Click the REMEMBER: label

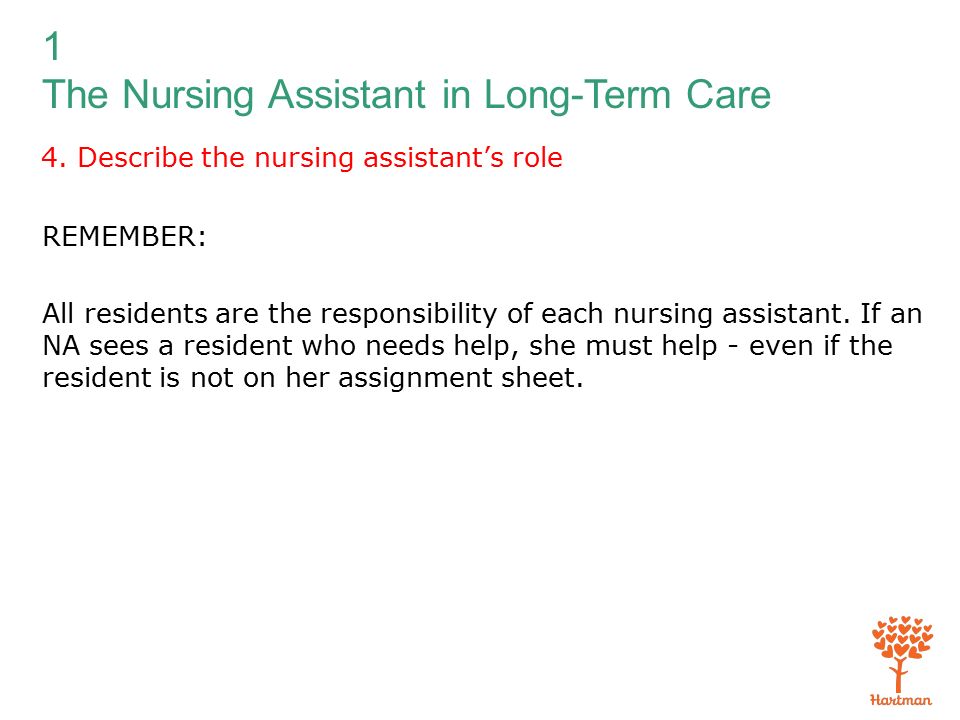(124, 236)
